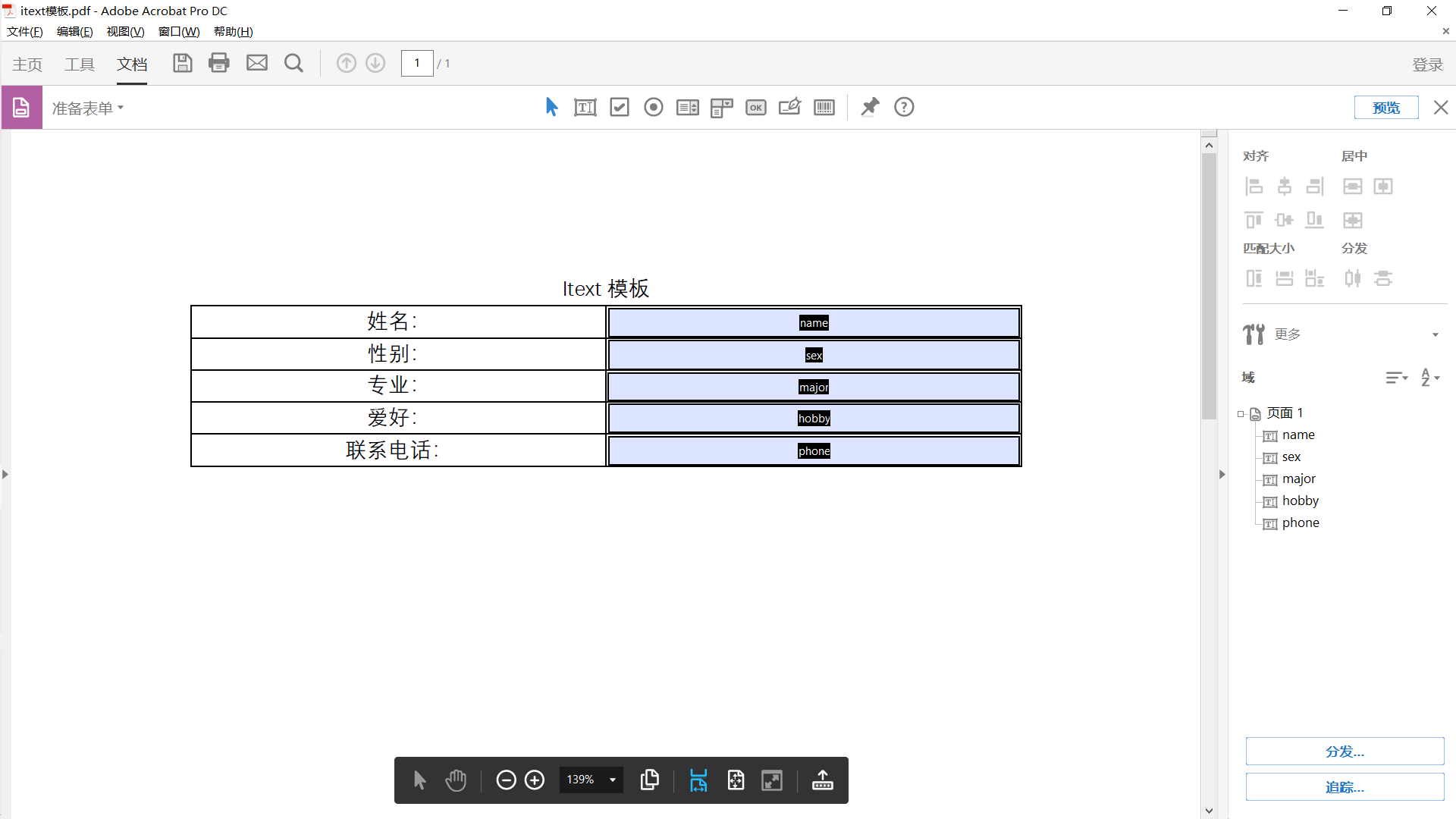
Task: Open the zoom percentage dropdown
Action: coord(613,780)
